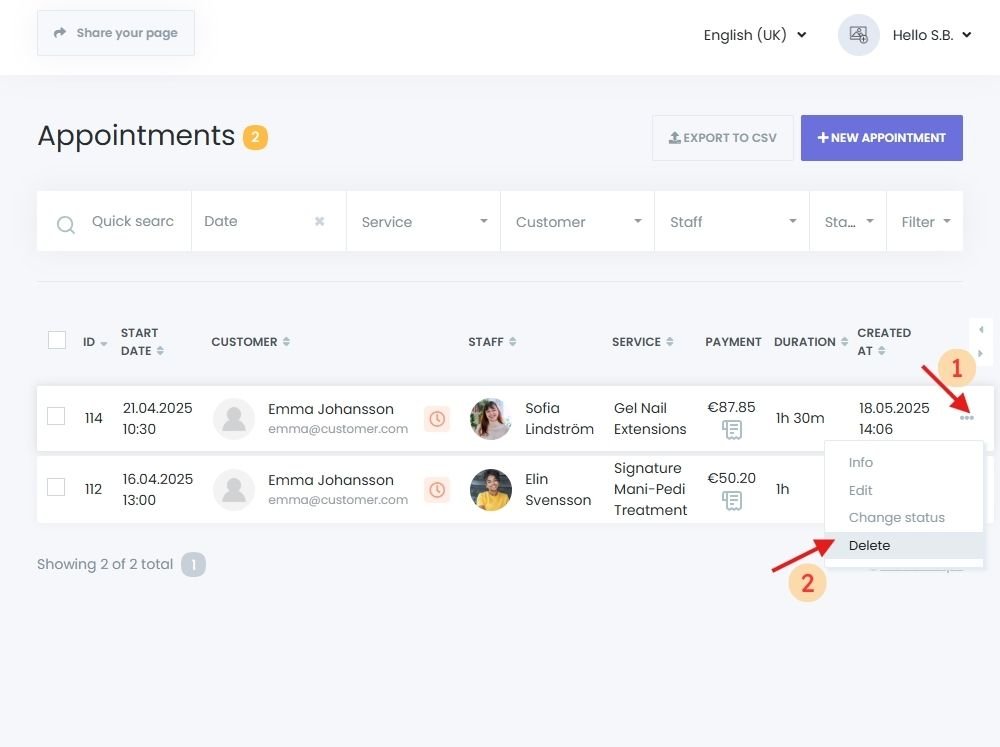
Task: Click the profile avatar icon next to Hello S.B.
Action: (x=858, y=35)
